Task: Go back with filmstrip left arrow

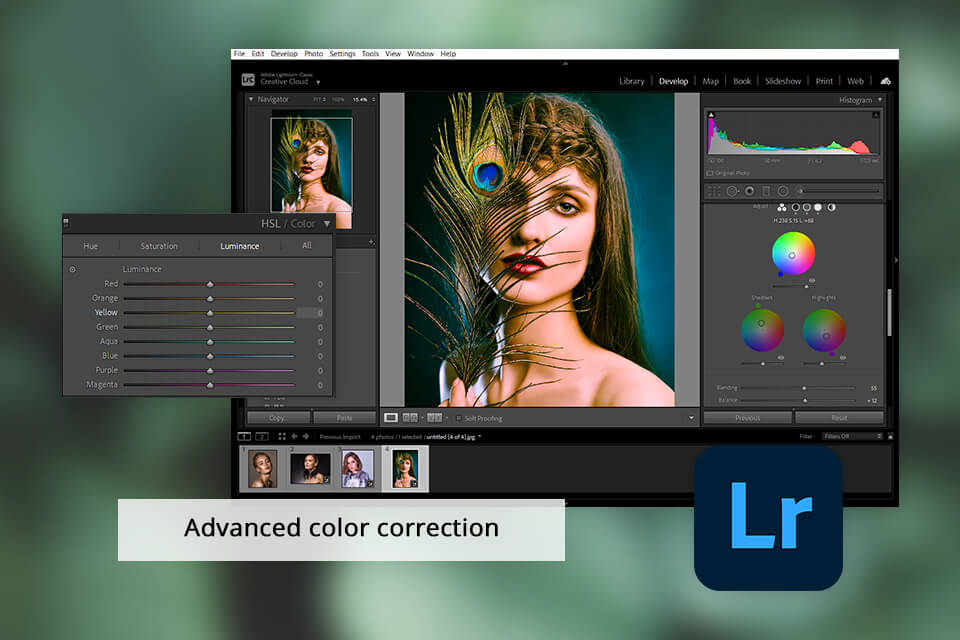Action: point(294,437)
